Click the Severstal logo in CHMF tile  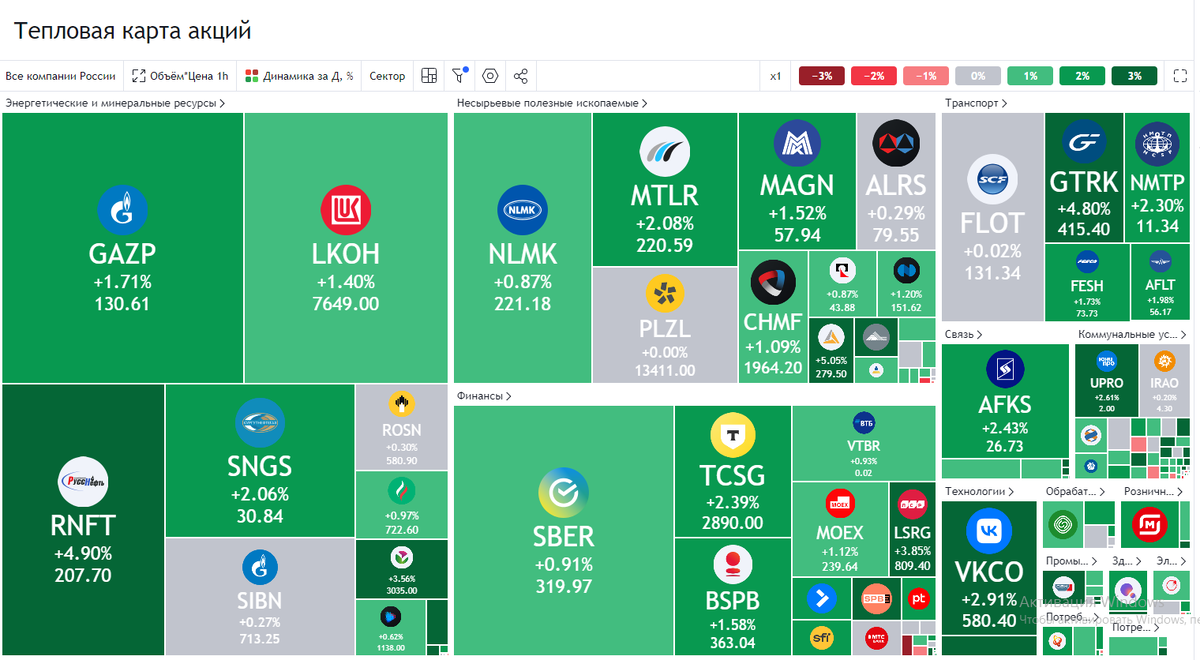pos(773,284)
